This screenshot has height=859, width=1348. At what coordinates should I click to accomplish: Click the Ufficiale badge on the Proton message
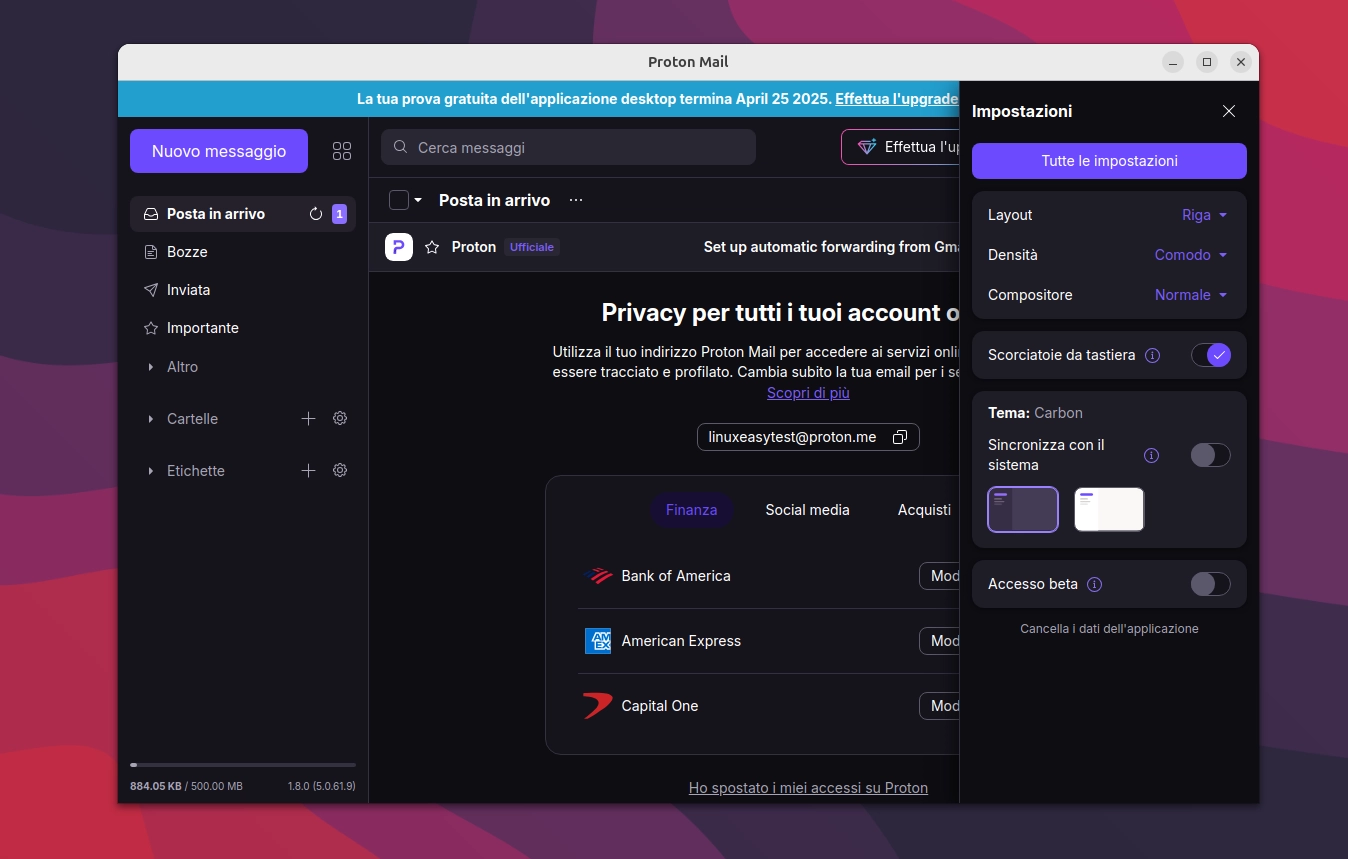point(531,247)
